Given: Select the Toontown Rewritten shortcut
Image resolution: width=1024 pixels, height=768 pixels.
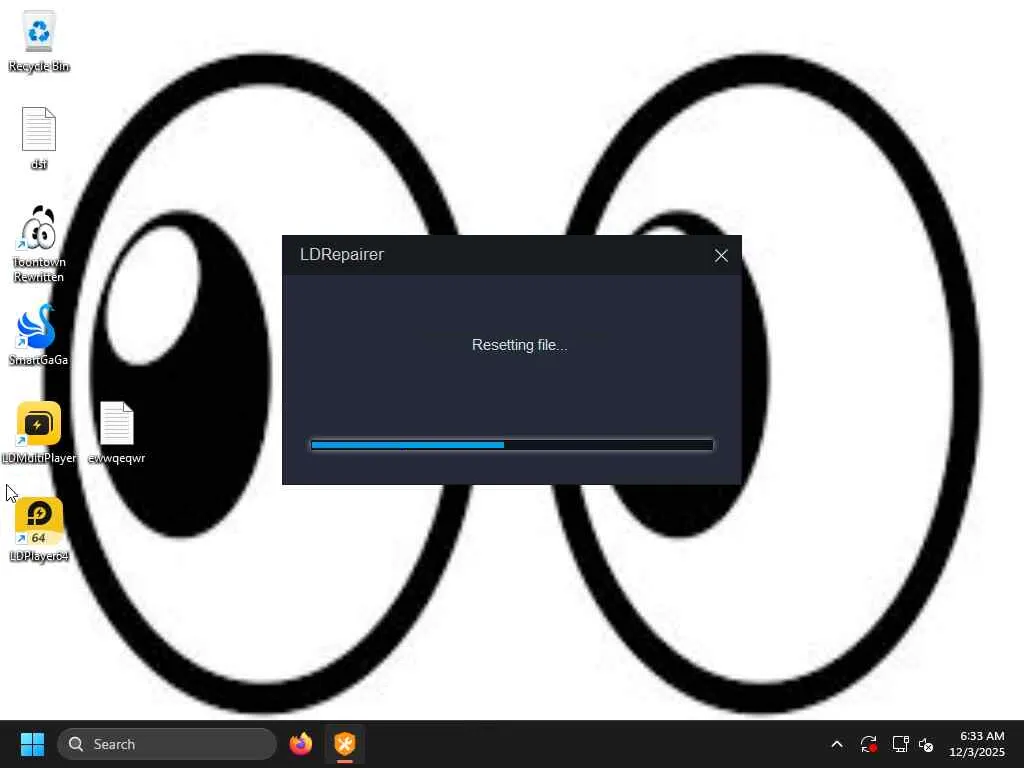Looking at the screenshot, I should tap(39, 244).
